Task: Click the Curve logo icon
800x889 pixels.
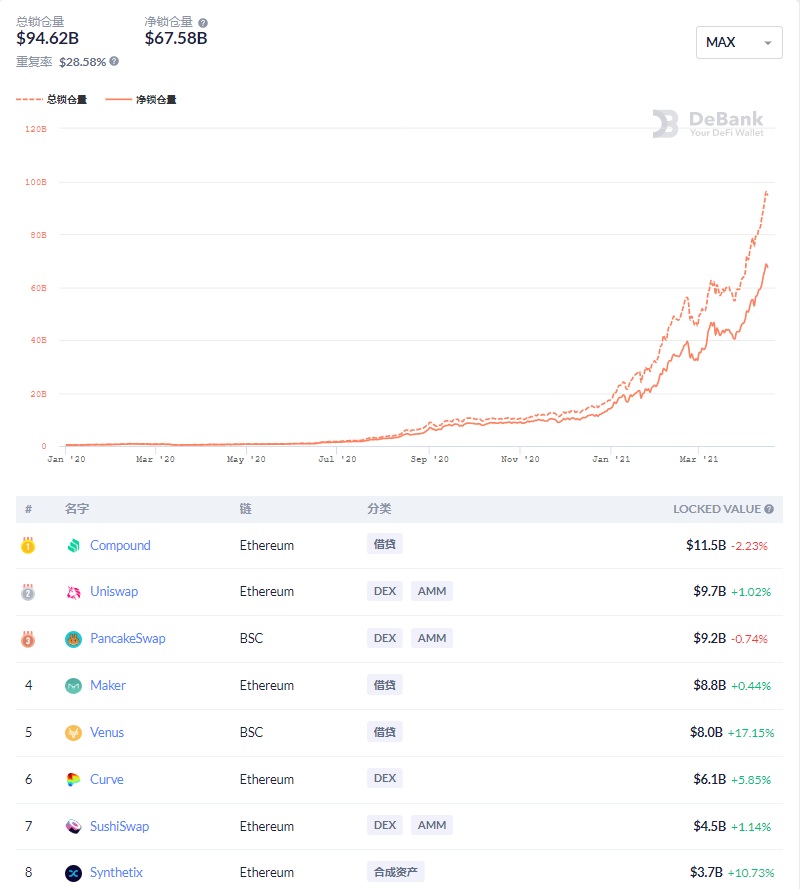Action: [x=73, y=780]
